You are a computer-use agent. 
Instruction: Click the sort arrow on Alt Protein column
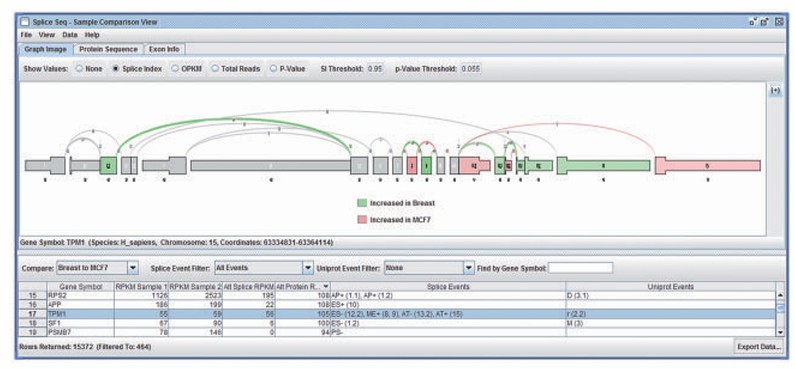coord(325,287)
